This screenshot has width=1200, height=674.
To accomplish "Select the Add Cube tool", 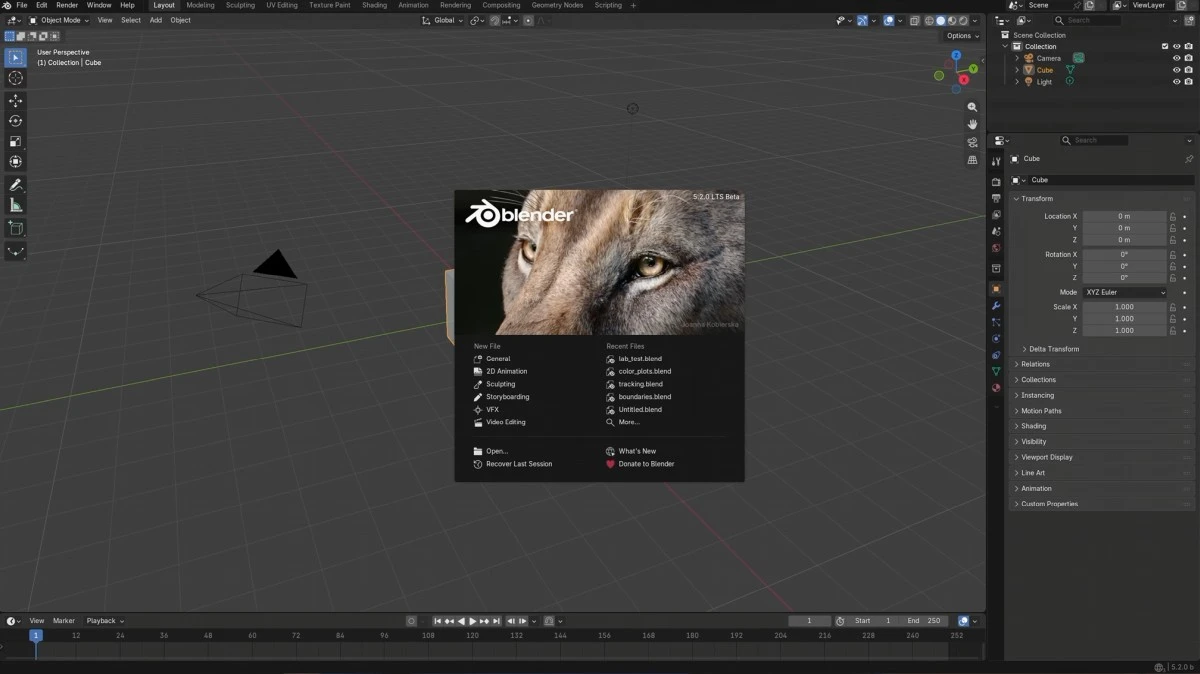I will coord(16,228).
